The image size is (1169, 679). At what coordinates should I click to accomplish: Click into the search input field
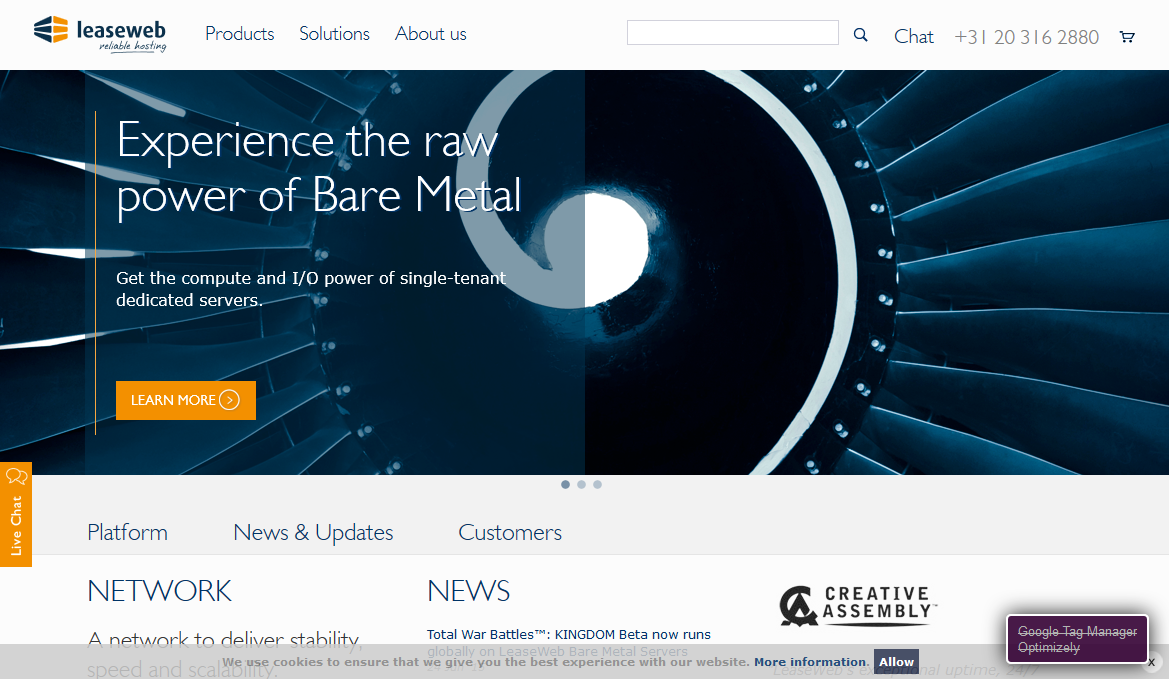click(733, 33)
